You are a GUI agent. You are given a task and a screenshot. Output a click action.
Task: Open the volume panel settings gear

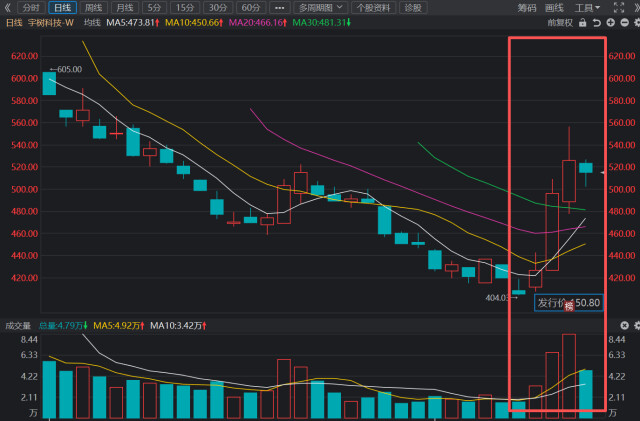click(x=637, y=325)
